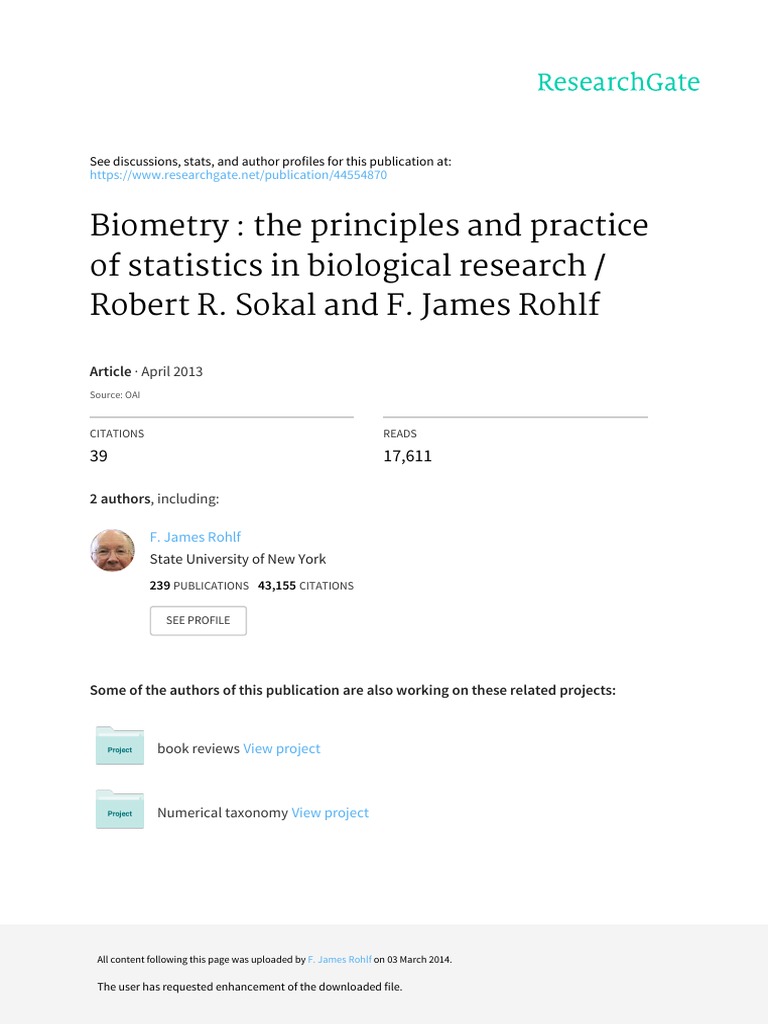
Task: Click State University of New York affiliation
Action: pyautogui.click(x=238, y=560)
